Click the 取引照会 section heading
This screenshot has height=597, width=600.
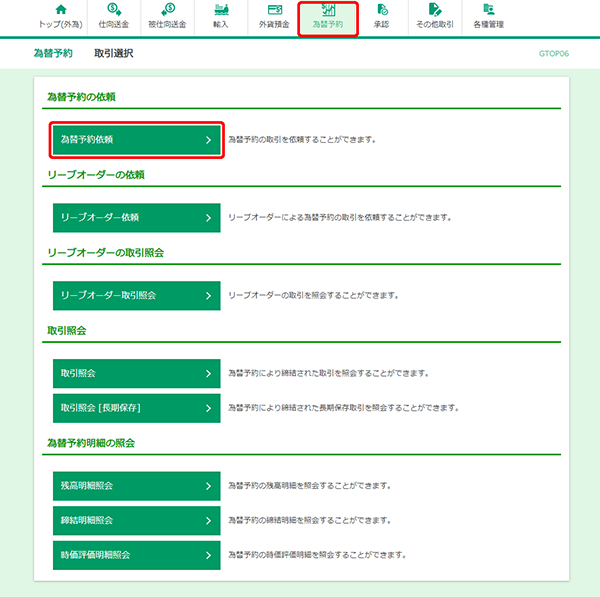pyautogui.click(x=67, y=331)
